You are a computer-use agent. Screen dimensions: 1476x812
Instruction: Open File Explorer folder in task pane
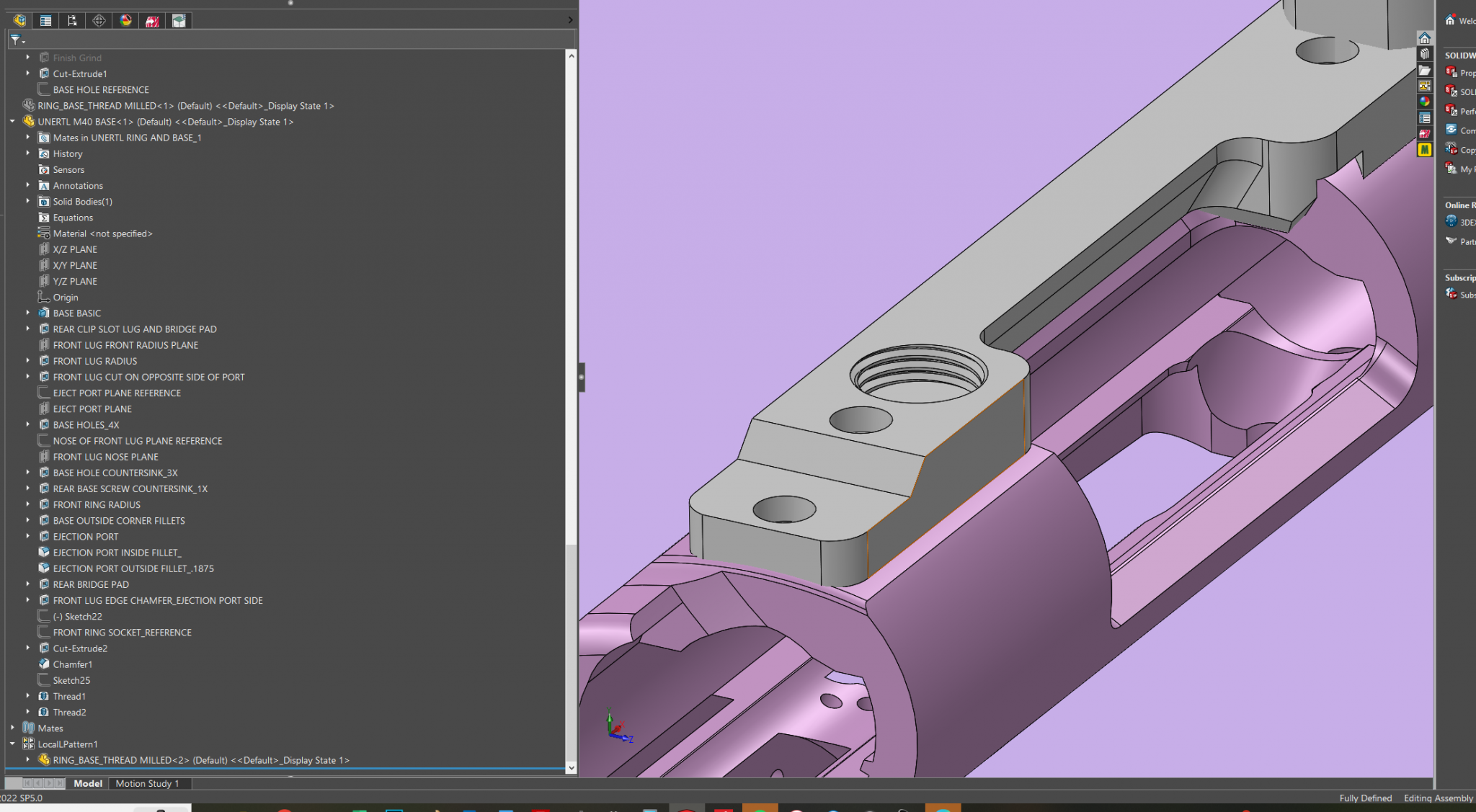pos(1424,70)
